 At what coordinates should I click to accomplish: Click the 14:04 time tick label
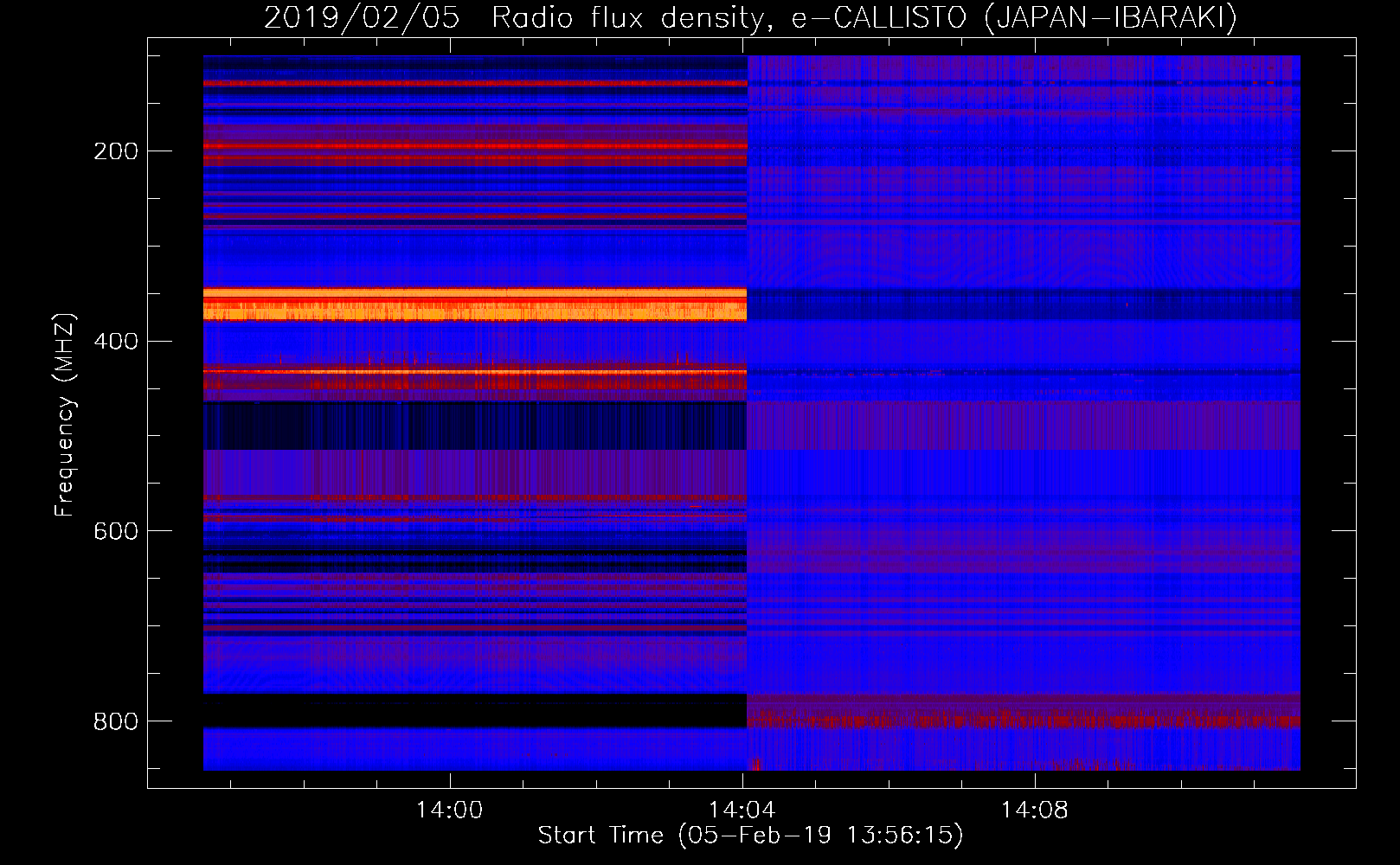[742, 811]
